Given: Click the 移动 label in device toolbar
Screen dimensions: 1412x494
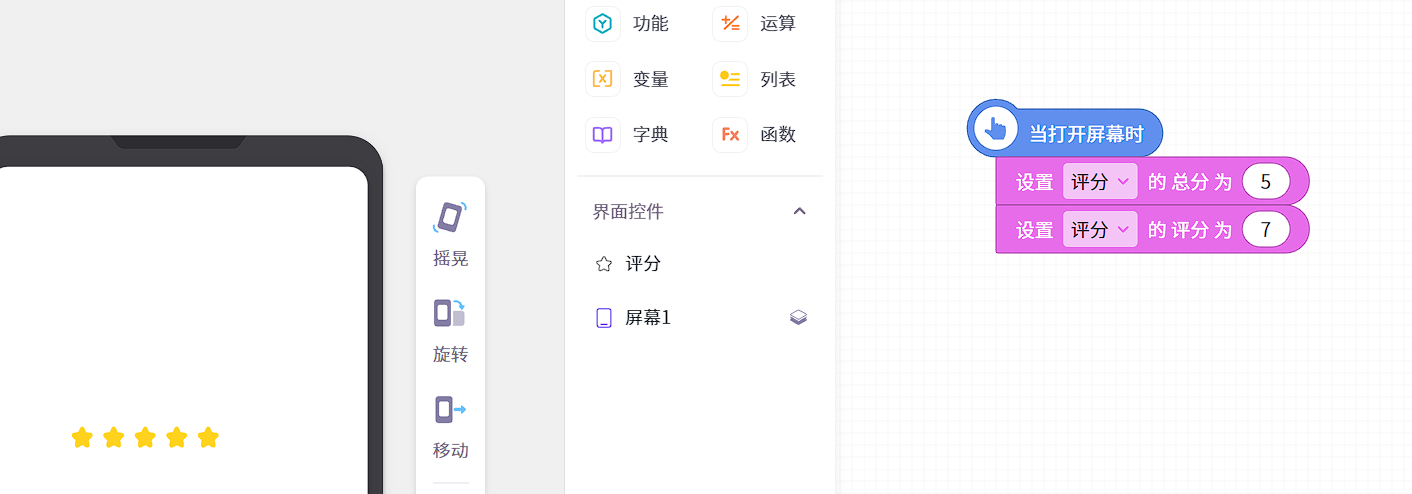Looking at the screenshot, I should tap(451, 450).
